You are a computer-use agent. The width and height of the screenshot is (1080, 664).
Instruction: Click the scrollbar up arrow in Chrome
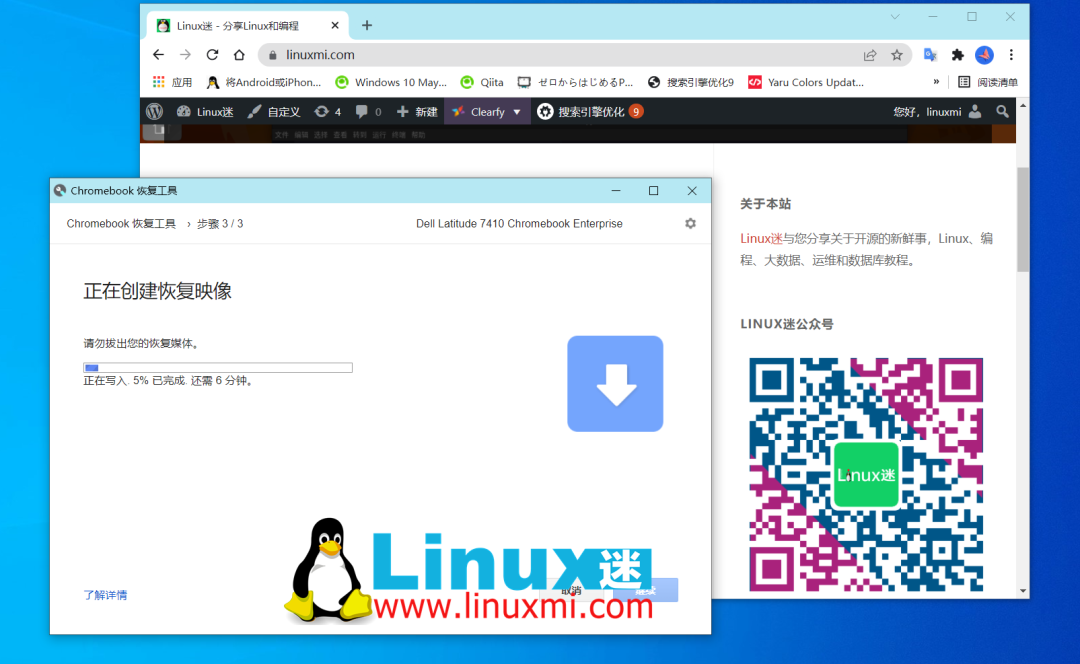point(1023,106)
